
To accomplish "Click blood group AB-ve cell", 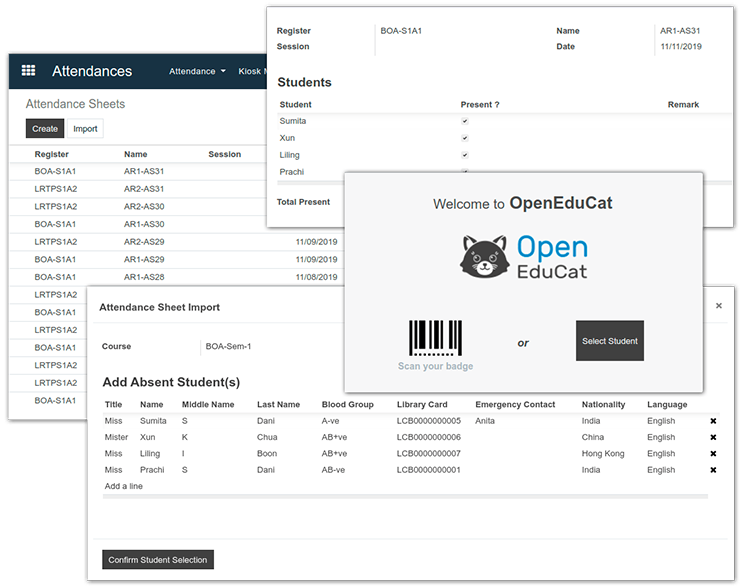I will coord(333,470).
